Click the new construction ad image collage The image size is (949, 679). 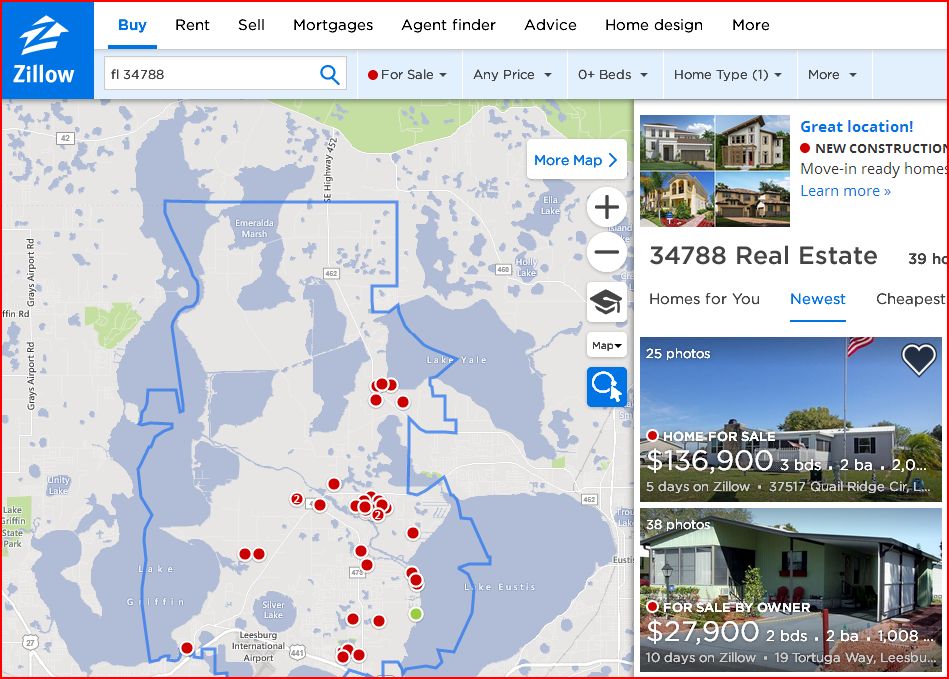point(715,171)
